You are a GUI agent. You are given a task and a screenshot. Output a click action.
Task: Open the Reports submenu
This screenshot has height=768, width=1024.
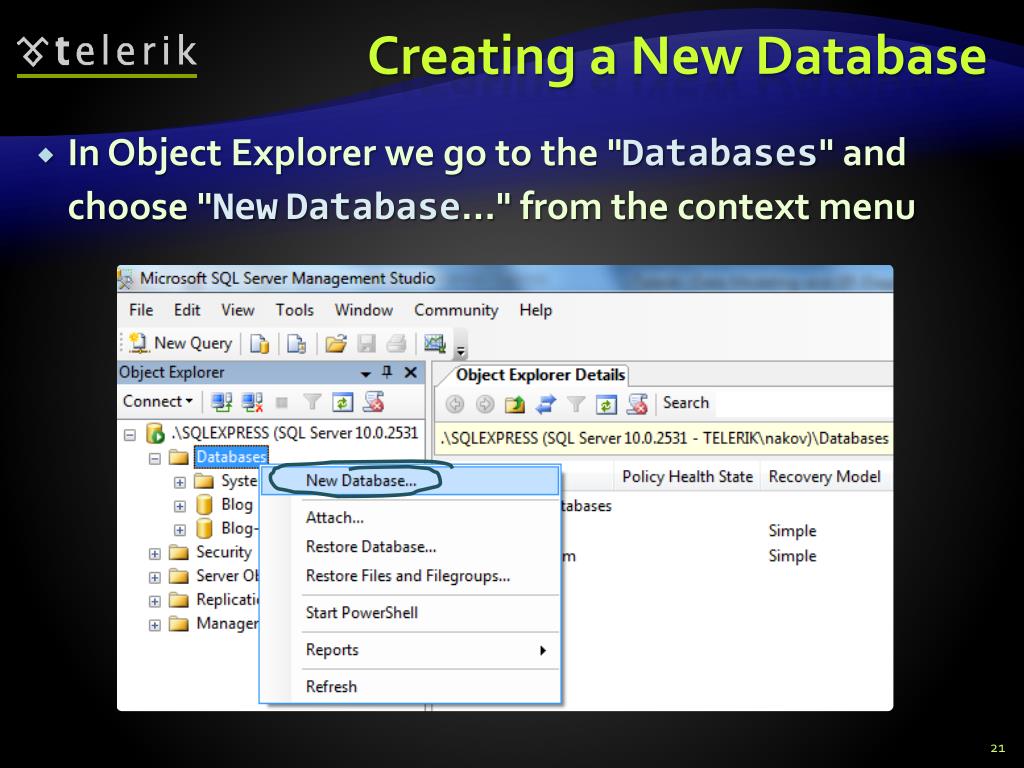coord(409,650)
